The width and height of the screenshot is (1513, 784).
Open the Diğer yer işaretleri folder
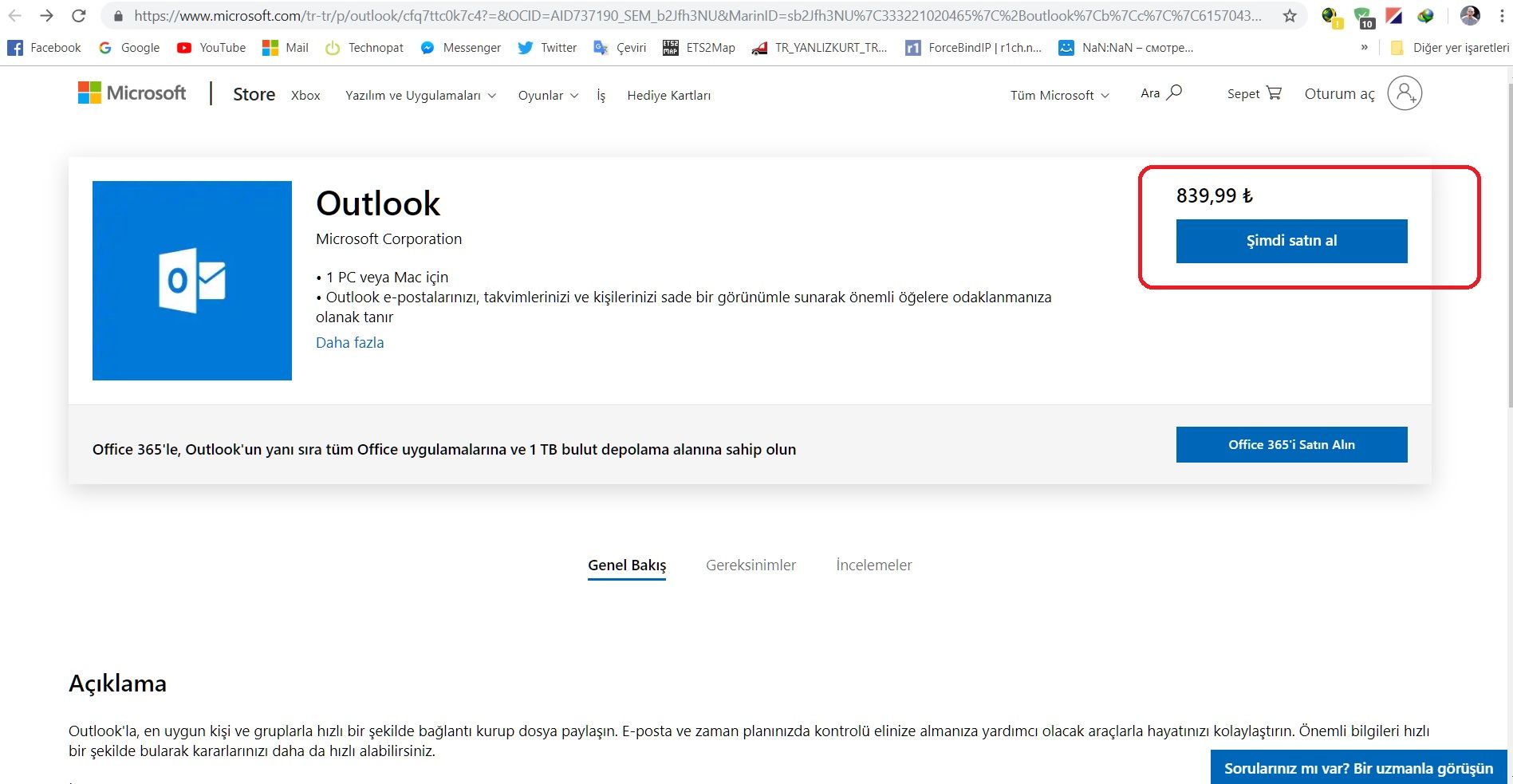click(1450, 48)
